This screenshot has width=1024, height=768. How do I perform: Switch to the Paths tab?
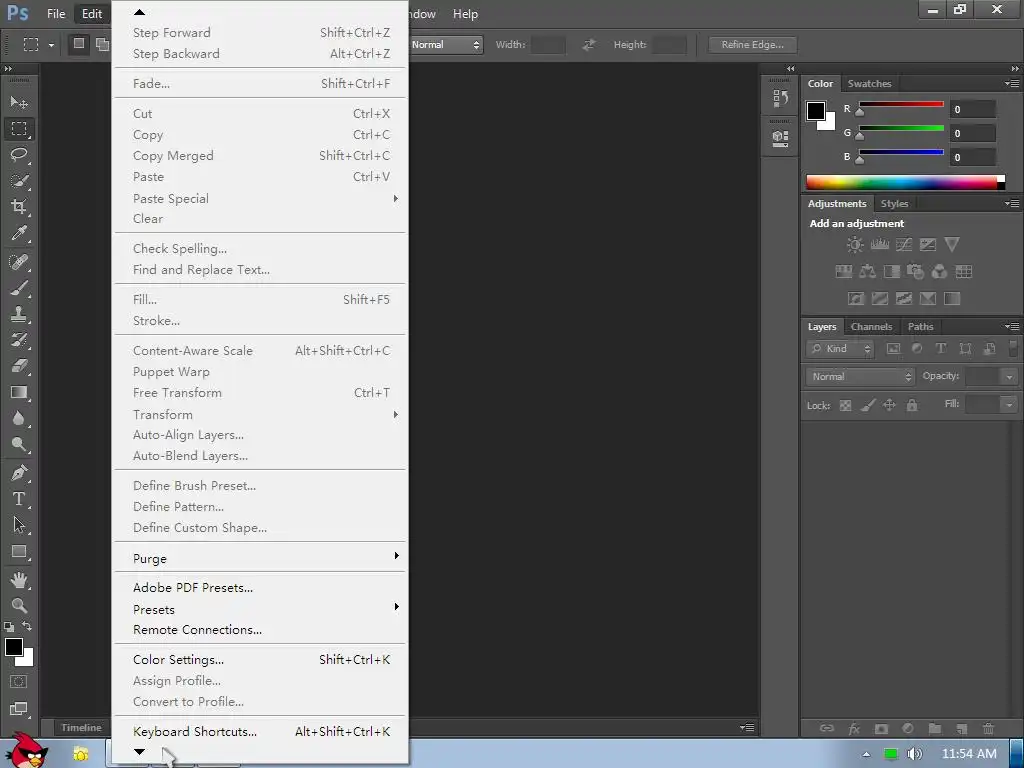920,327
